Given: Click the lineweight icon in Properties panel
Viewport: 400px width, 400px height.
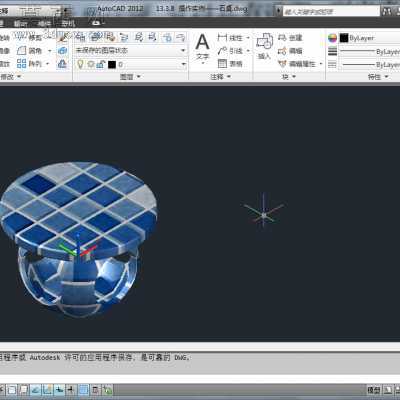Looking at the screenshot, I should point(332,51).
